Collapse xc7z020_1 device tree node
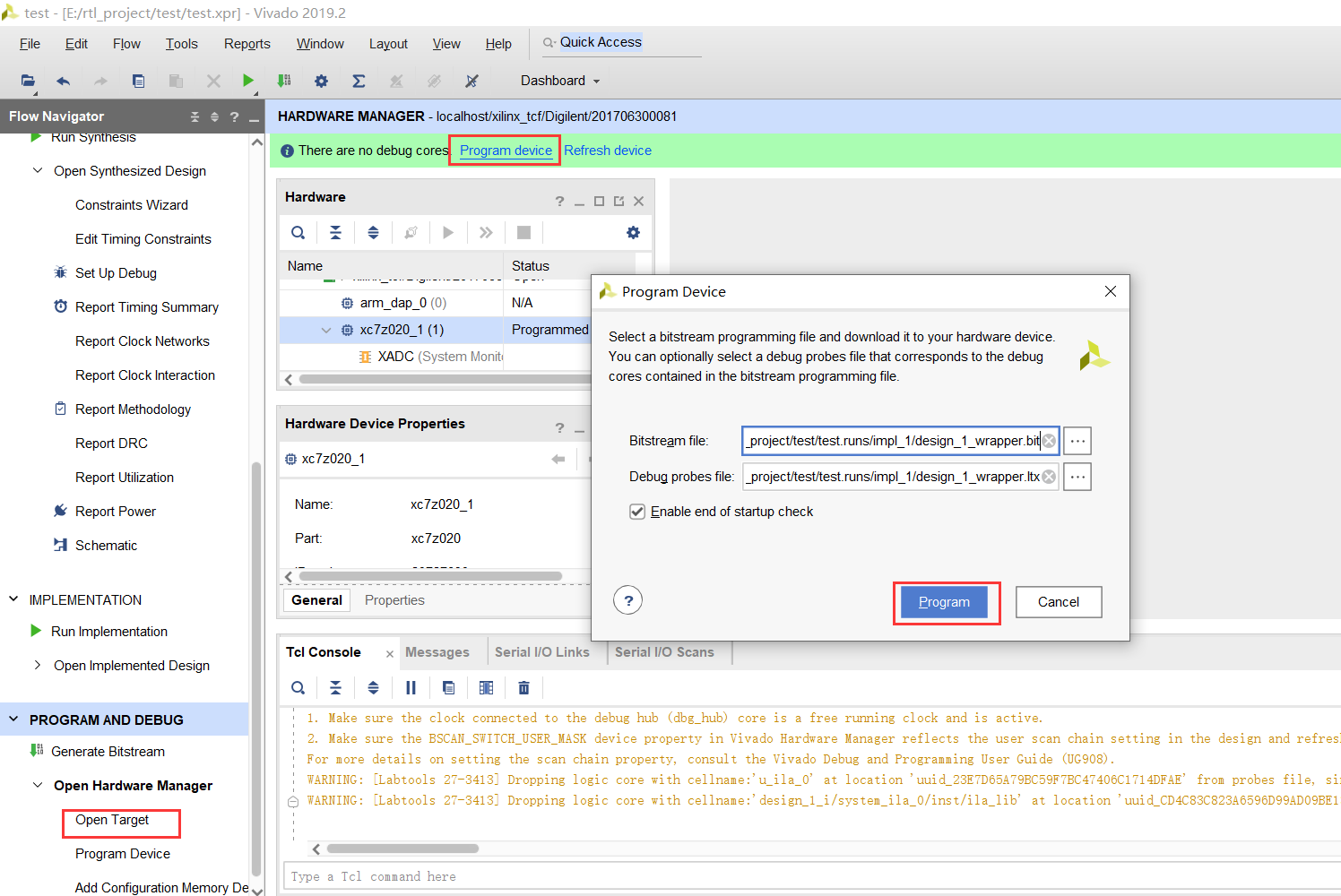 tap(326, 330)
